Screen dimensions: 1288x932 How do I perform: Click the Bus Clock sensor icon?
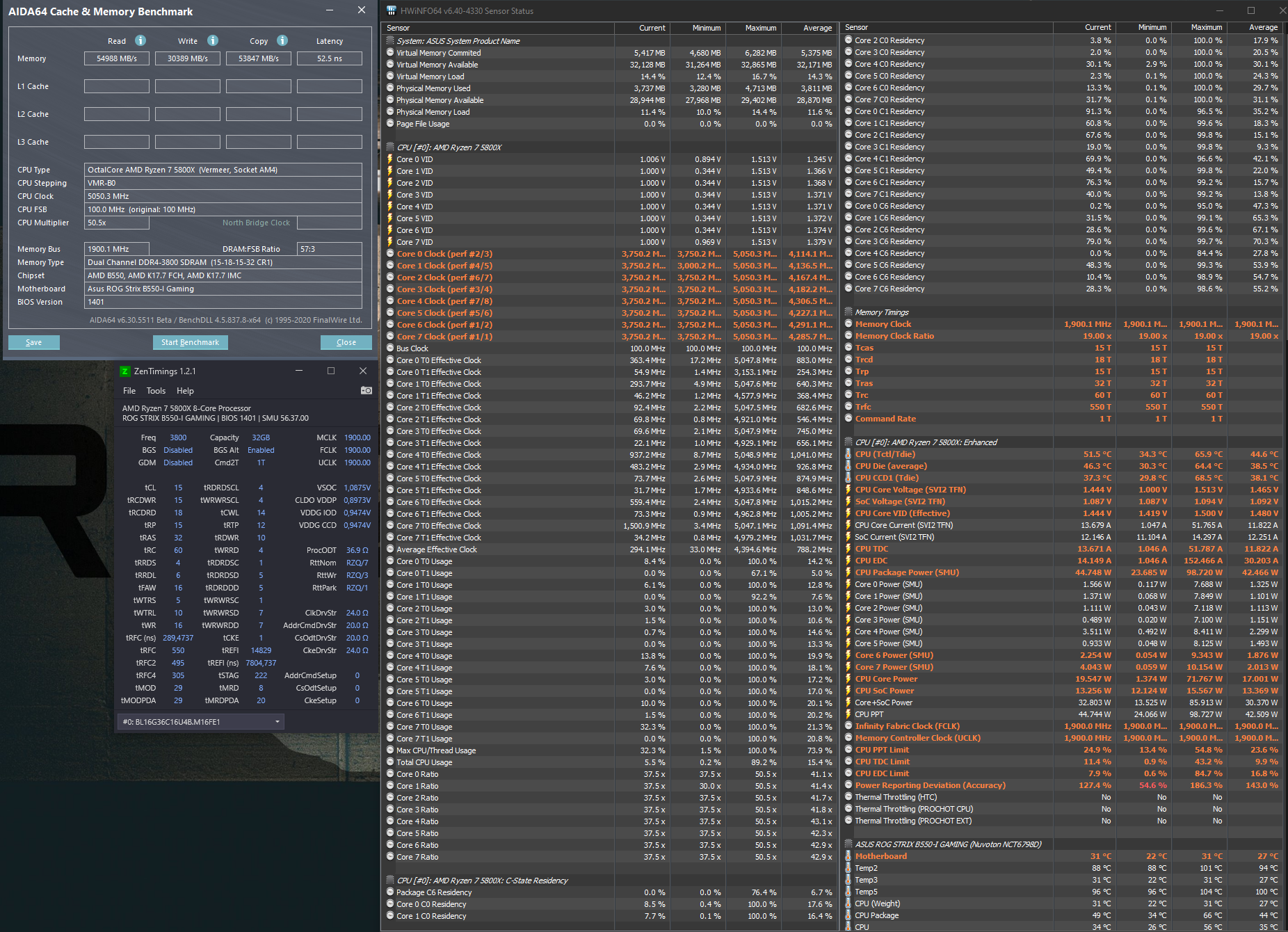click(x=390, y=348)
